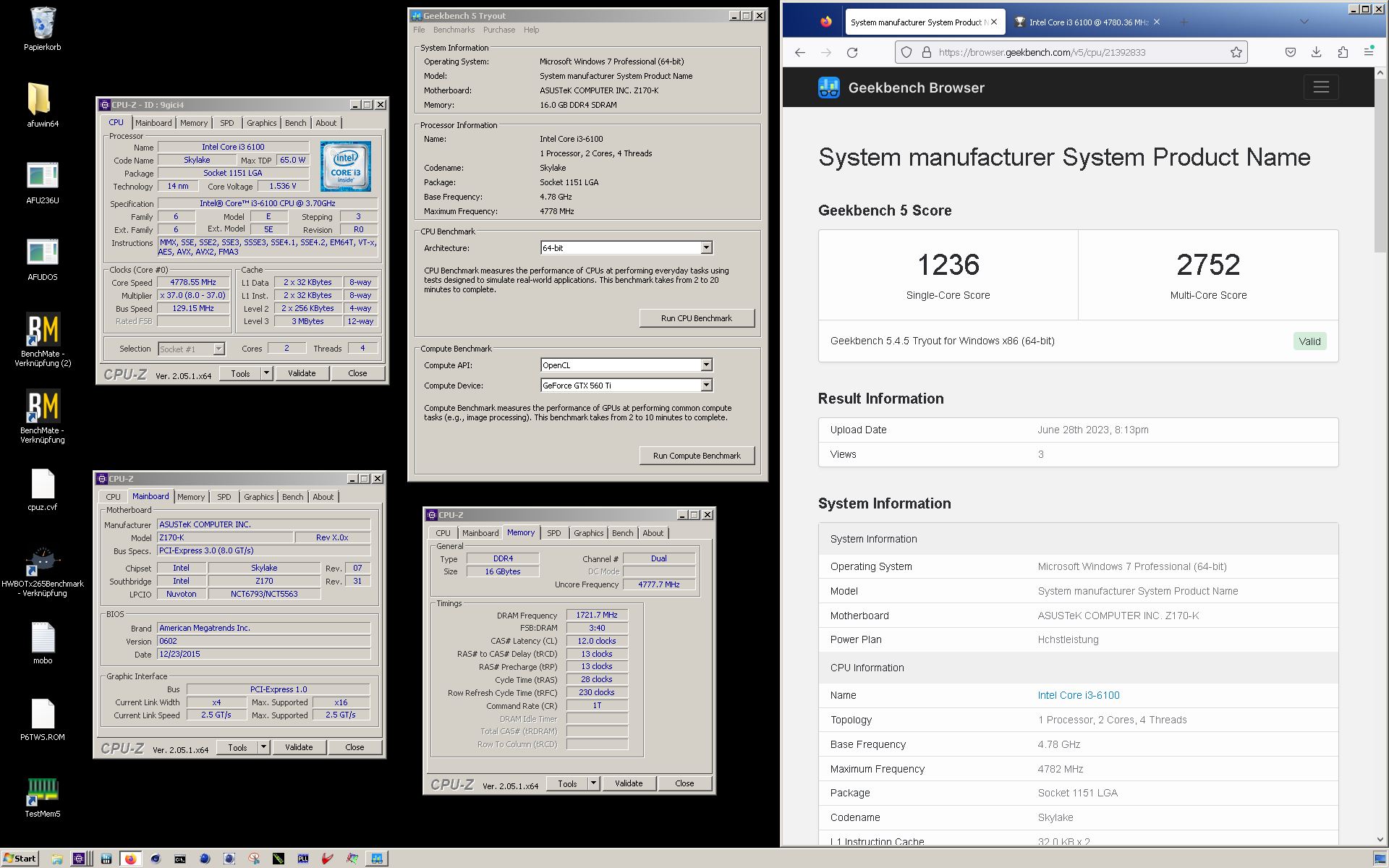Toggle the Geekbench Browser hamburger navigation
This screenshot has width=1389, height=868.
click(1321, 88)
